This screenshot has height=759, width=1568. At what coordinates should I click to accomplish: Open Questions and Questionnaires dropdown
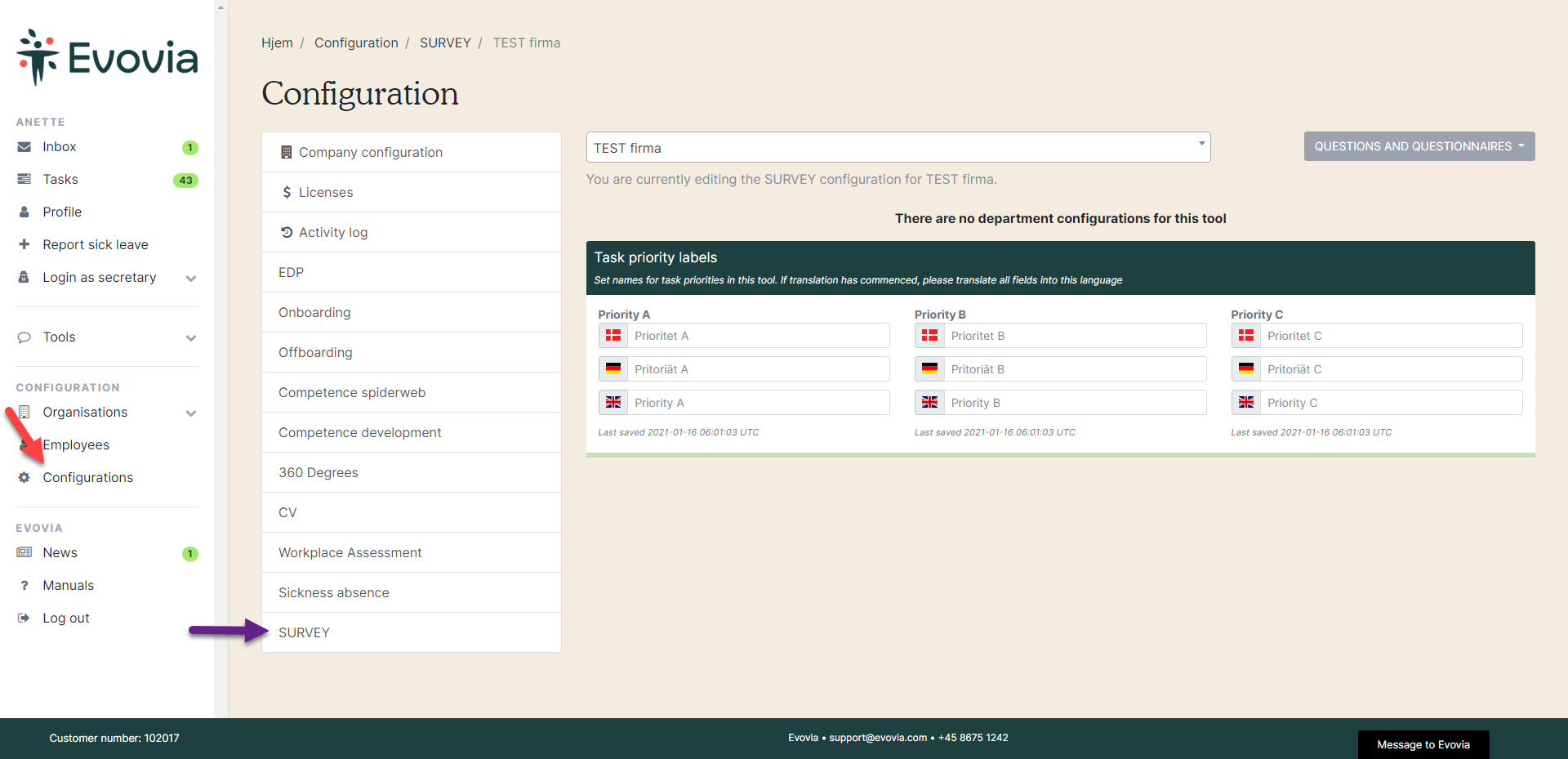click(x=1419, y=146)
